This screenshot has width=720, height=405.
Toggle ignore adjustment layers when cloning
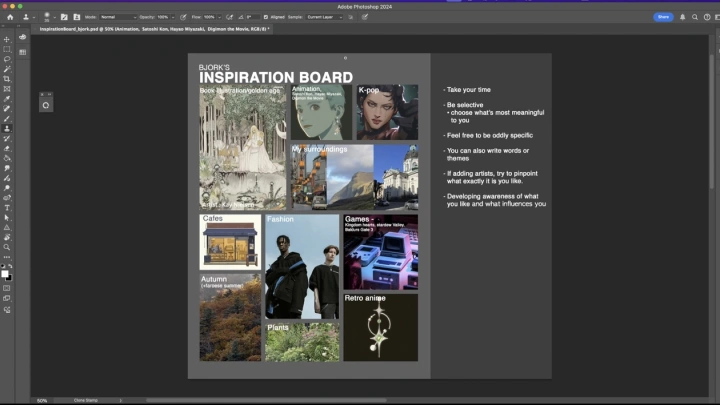point(351,17)
